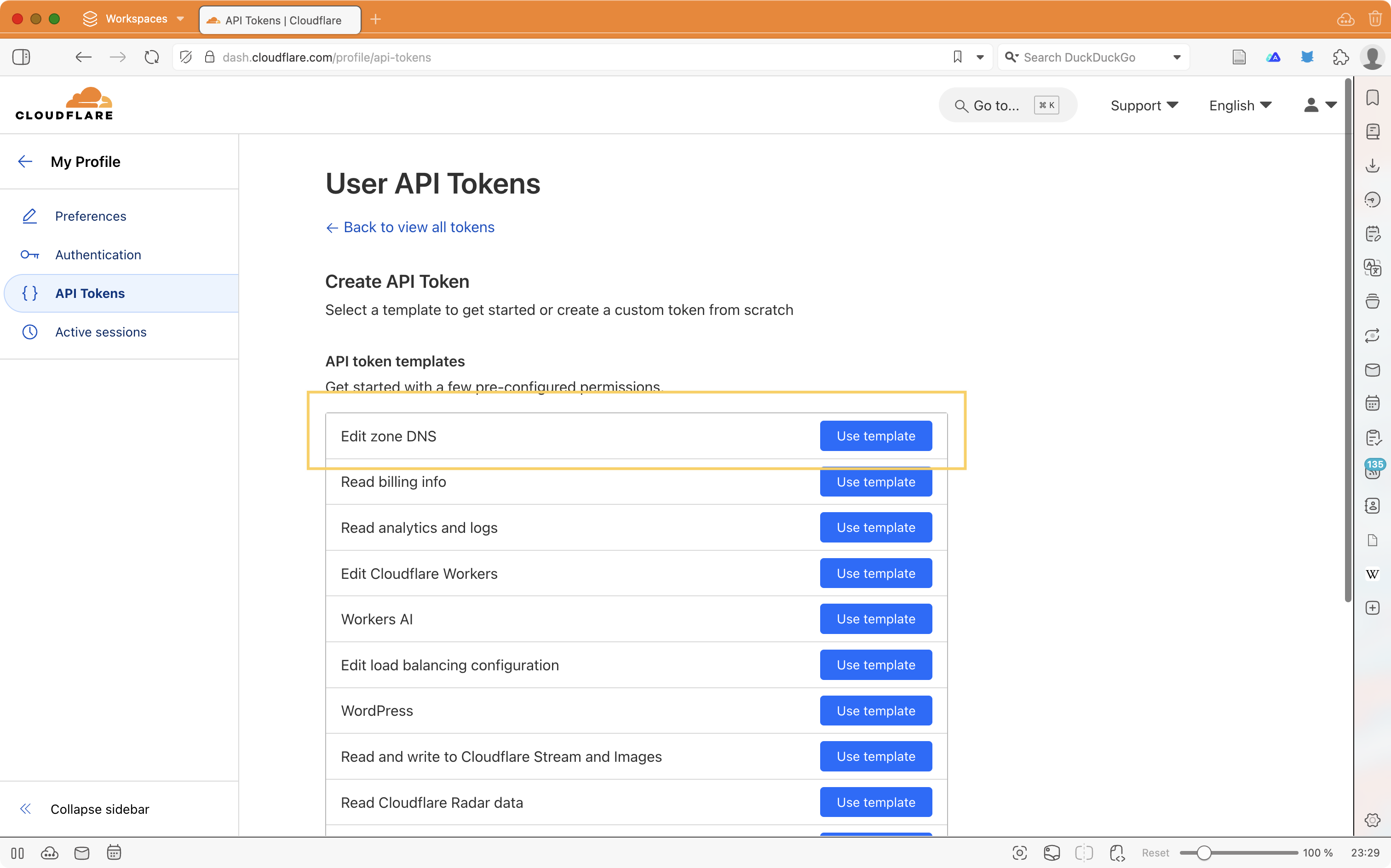Expand the Support dropdown
Image resolution: width=1391 pixels, height=868 pixels.
1144,105
